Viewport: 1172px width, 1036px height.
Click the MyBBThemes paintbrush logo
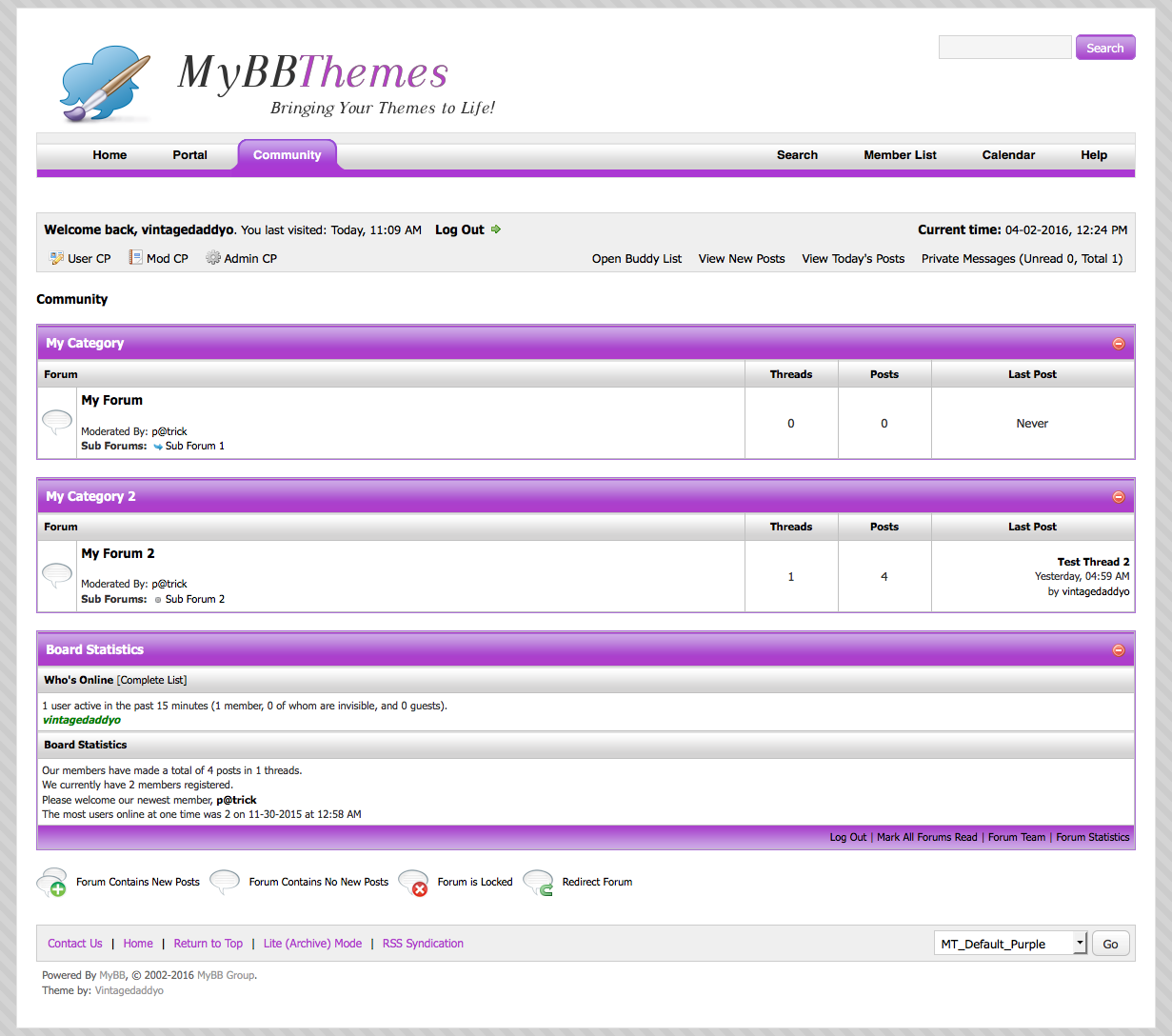(x=105, y=84)
